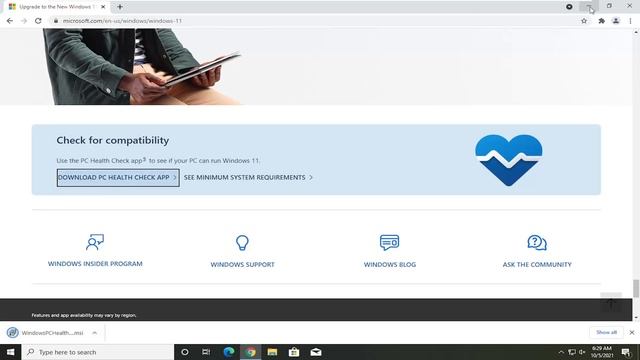Click the Ask the Community chat icon
This screenshot has height=360, width=640.
537,242
